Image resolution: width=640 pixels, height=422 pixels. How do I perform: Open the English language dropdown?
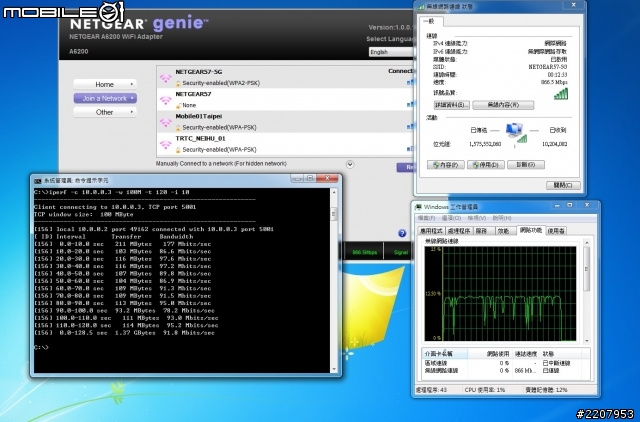(x=391, y=52)
